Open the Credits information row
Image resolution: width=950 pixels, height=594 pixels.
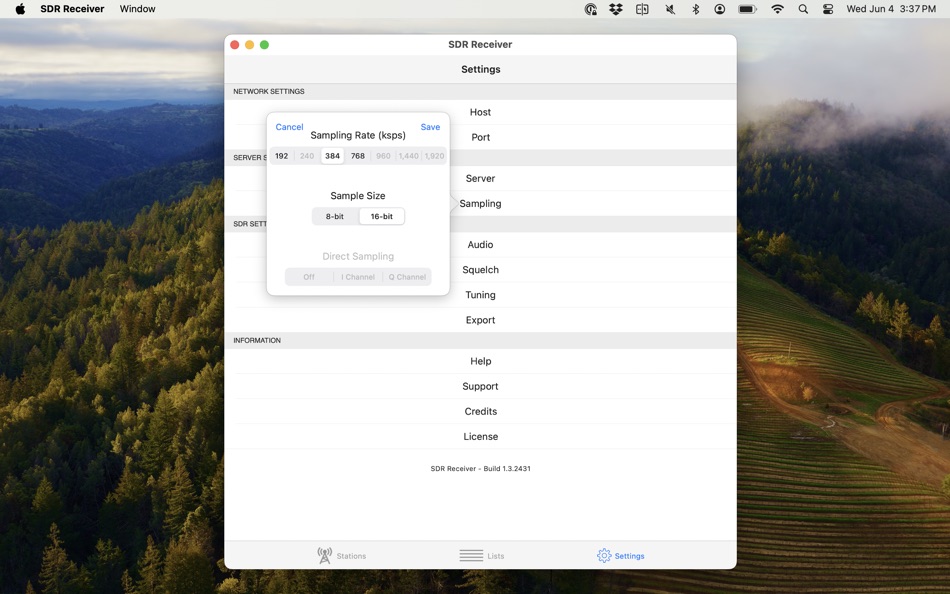[480, 411]
